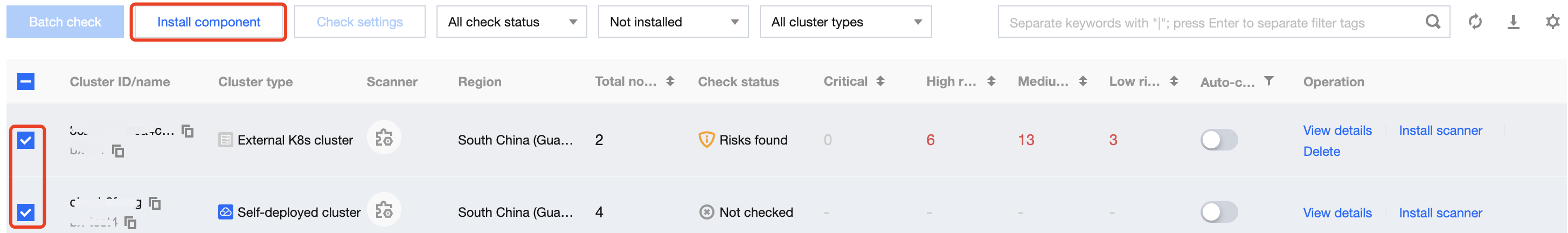Uncheck the External K8s cluster row
This screenshot has height=233, width=1568.
[25, 140]
